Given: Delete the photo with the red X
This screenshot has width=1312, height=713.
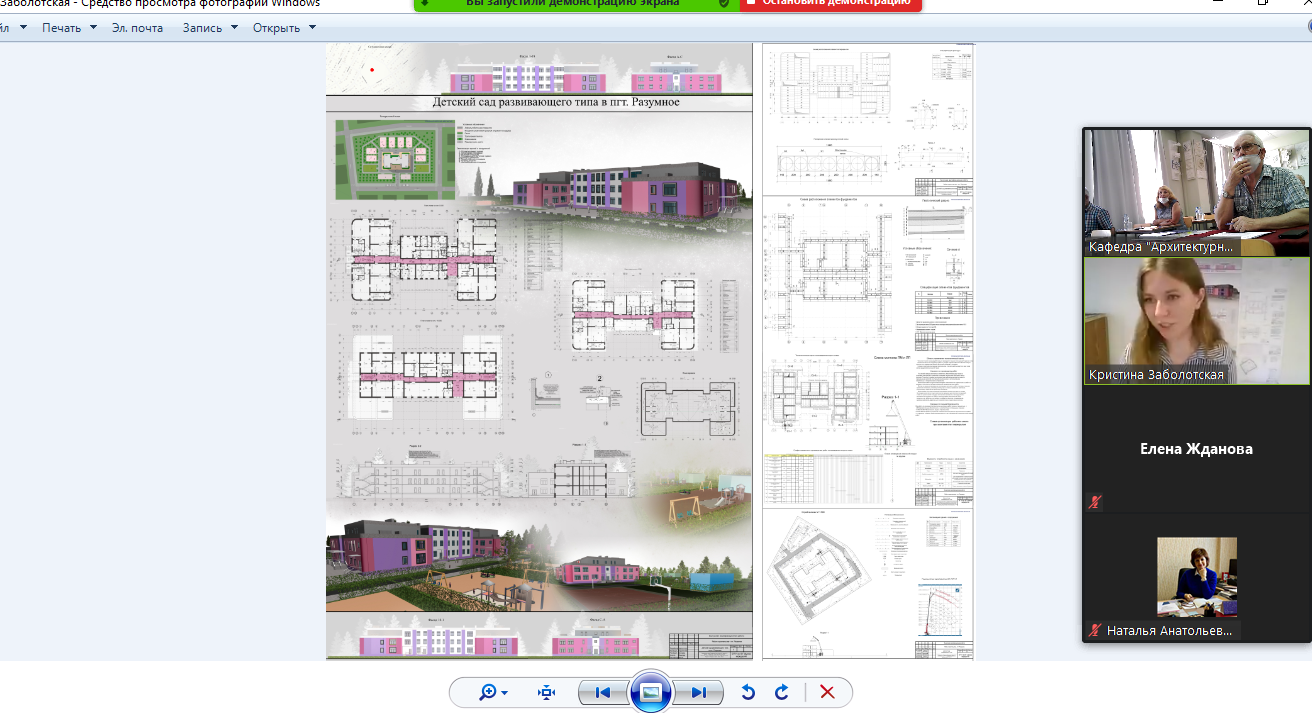Looking at the screenshot, I should coord(827,692).
